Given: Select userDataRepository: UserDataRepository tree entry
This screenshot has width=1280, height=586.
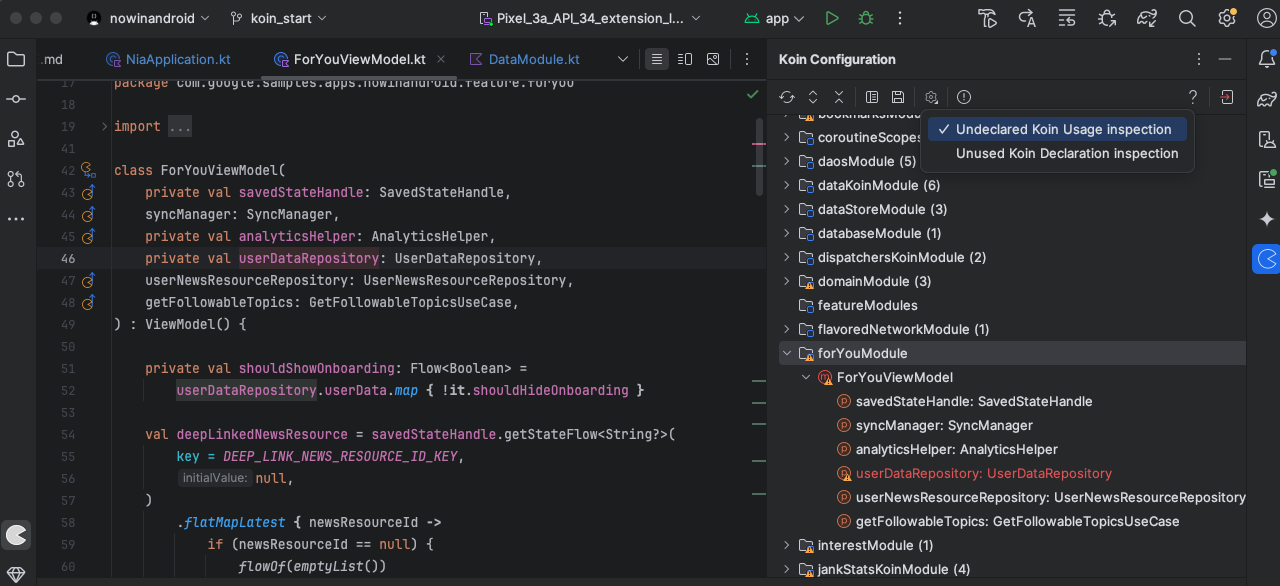Looking at the screenshot, I should point(983,473).
